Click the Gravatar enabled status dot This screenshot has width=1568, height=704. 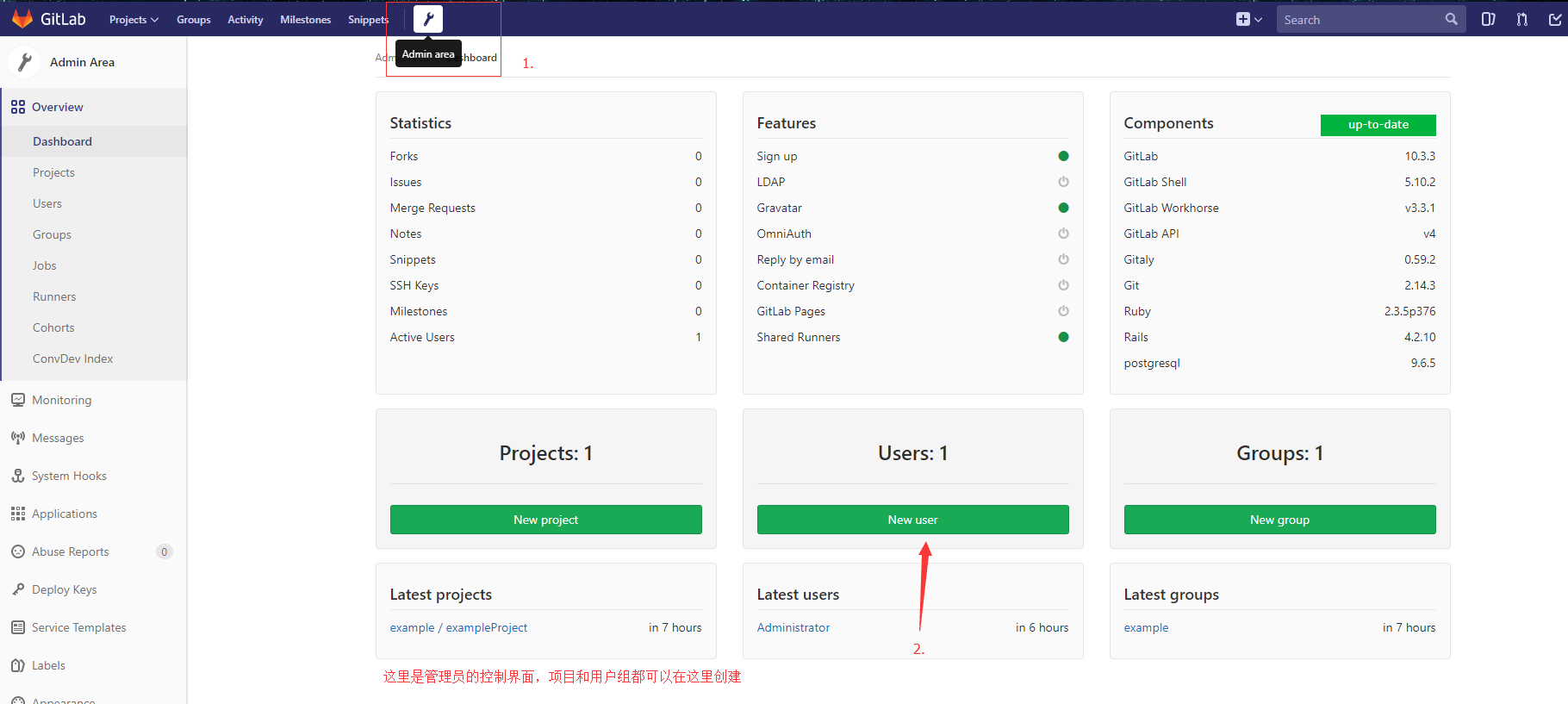point(1063,208)
